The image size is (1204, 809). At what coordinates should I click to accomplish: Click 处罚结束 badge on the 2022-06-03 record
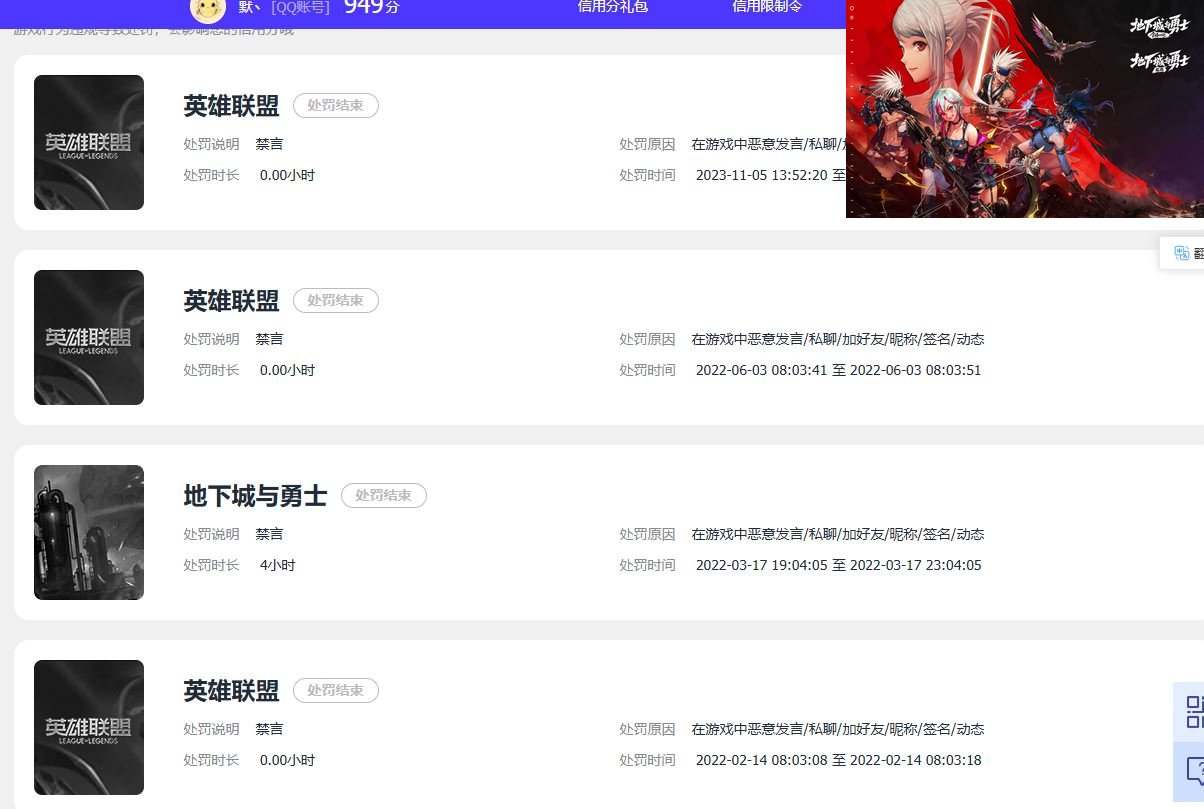pos(336,301)
